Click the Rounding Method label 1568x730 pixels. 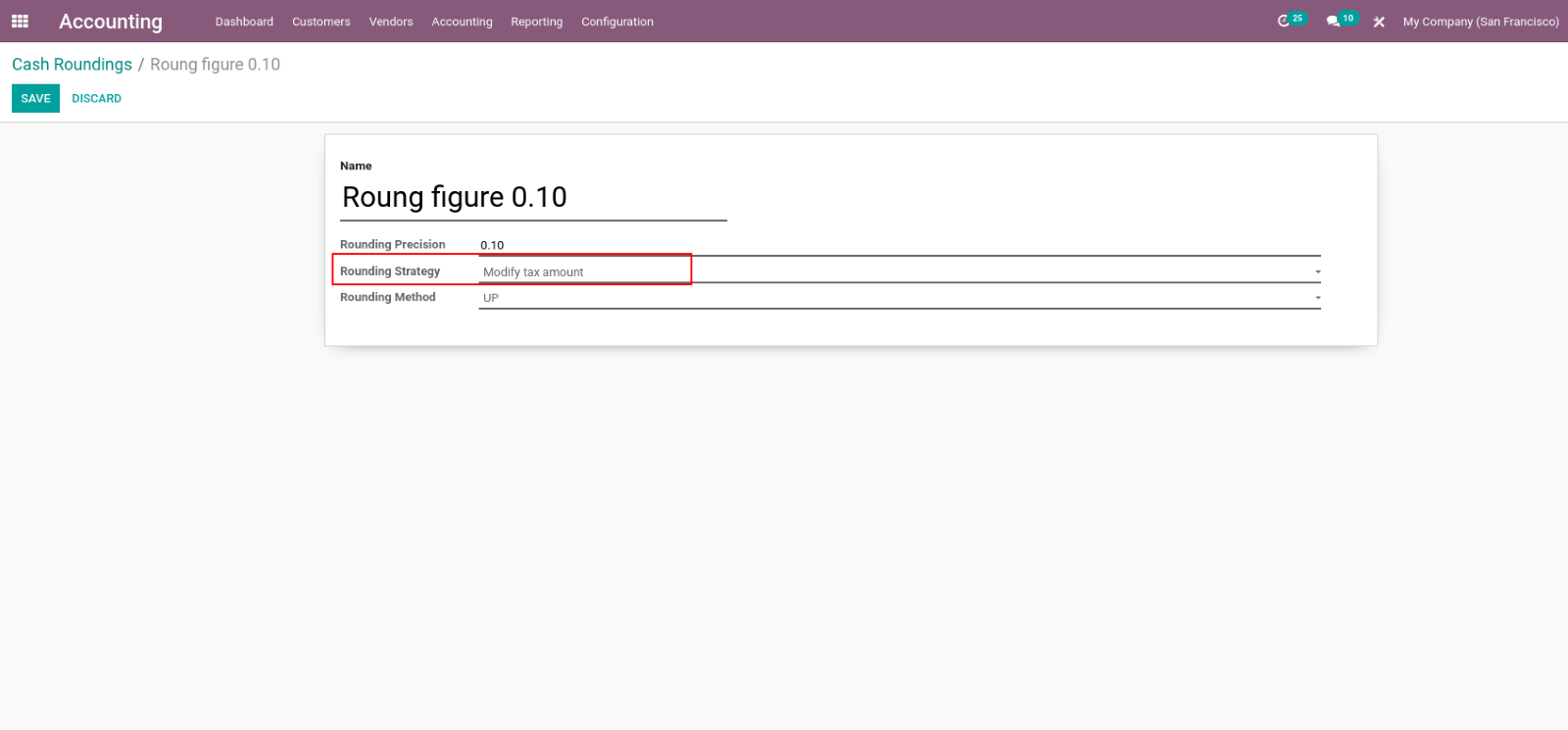point(387,297)
